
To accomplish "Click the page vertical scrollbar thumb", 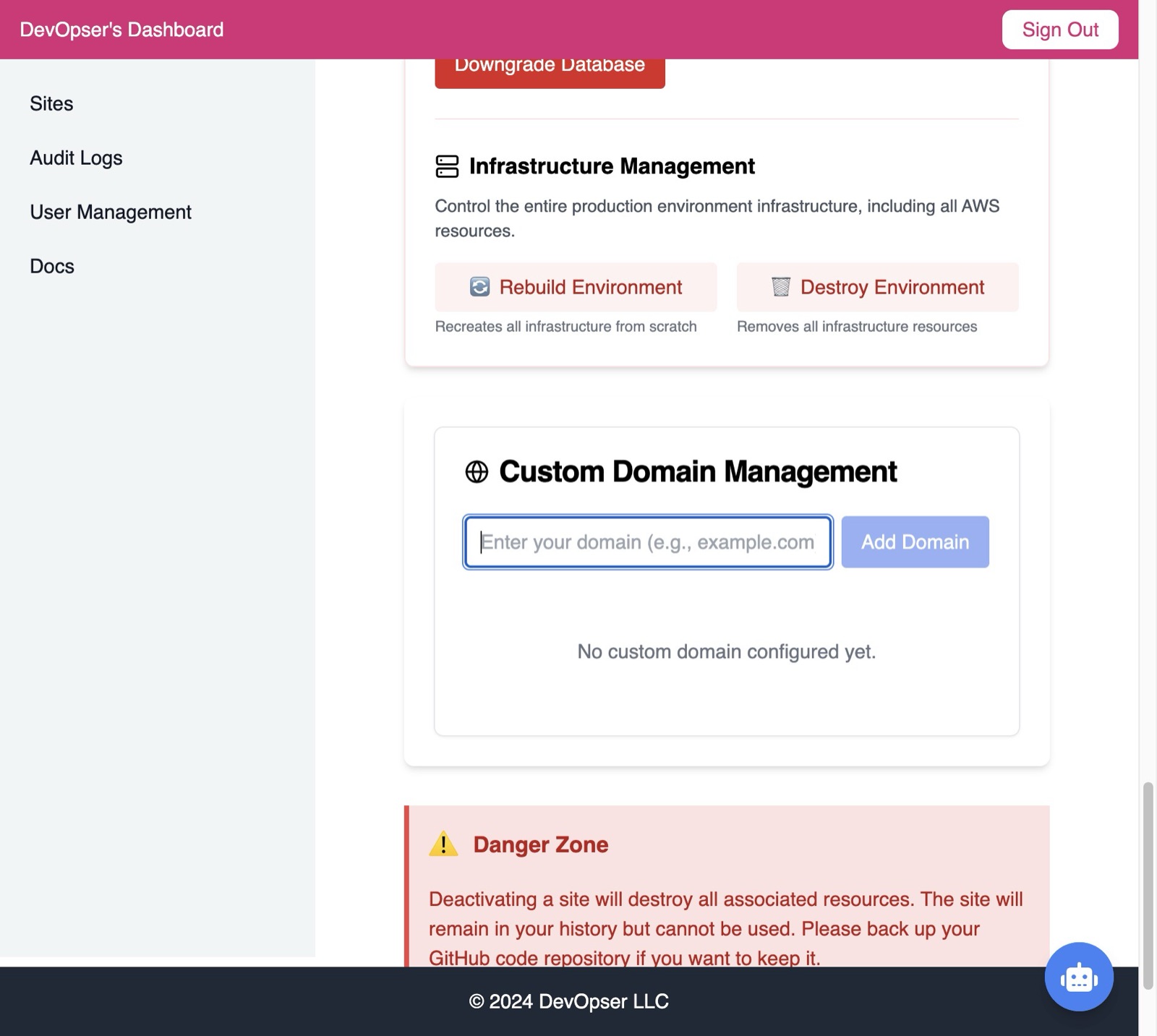I will 1148,886.
